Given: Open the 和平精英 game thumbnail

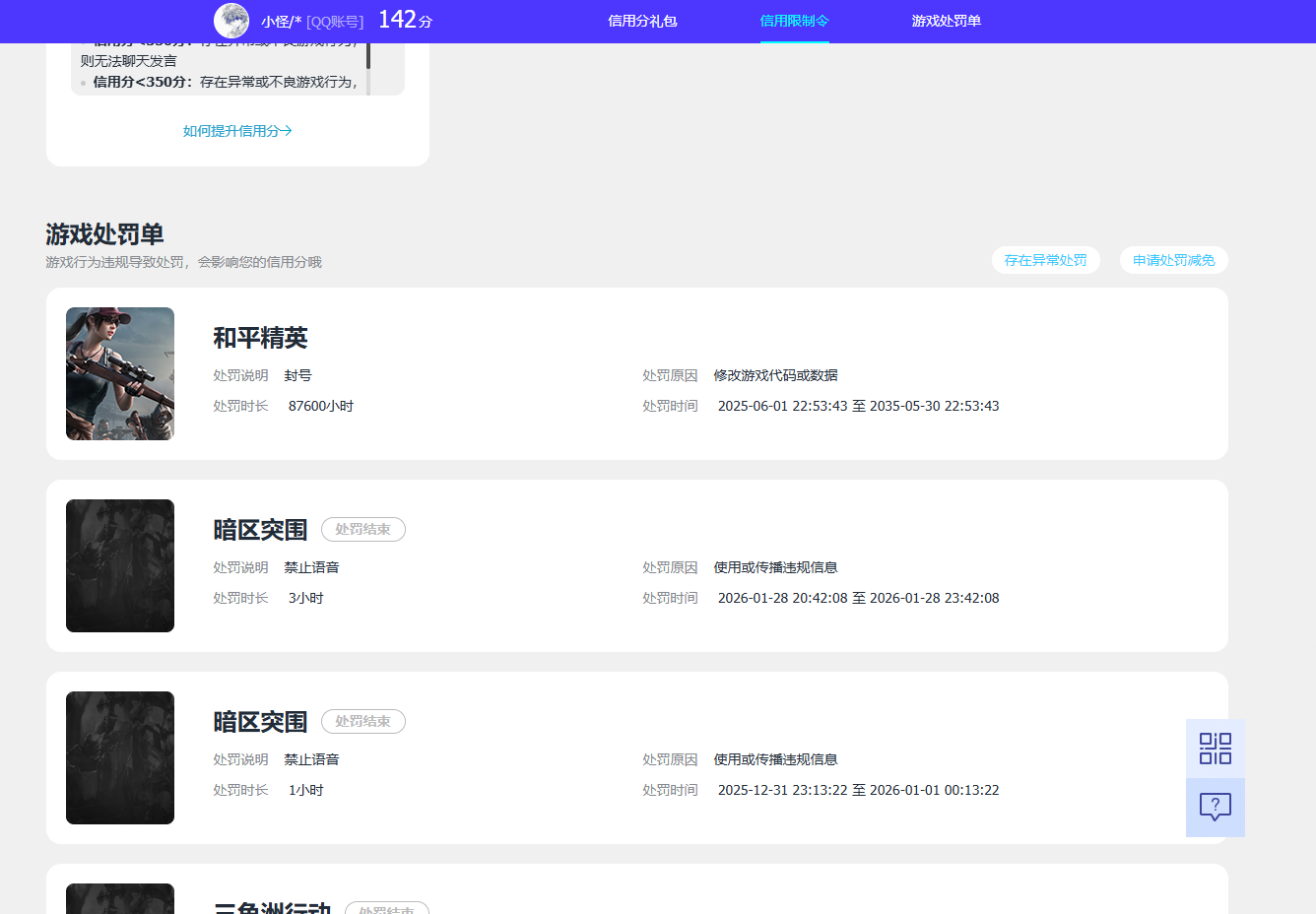Looking at the screenshot, I should click(x=119, y=373).
